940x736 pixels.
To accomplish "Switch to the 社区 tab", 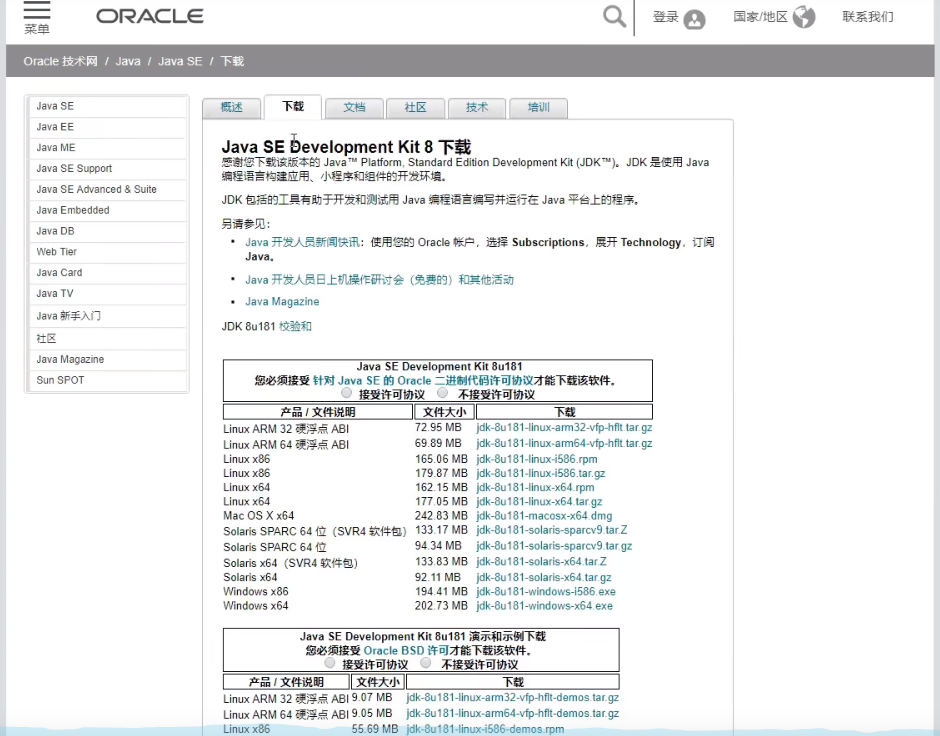I will [415, 107].
